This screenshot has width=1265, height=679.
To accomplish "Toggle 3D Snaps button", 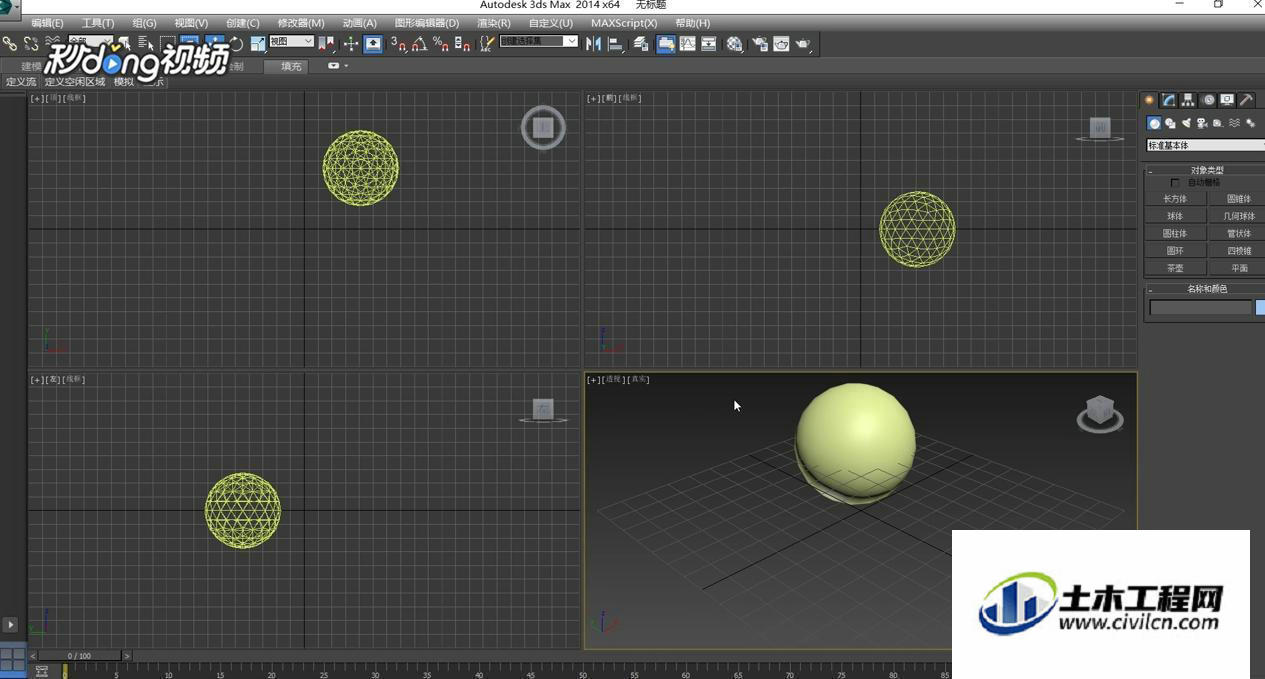I will (399, 43).
